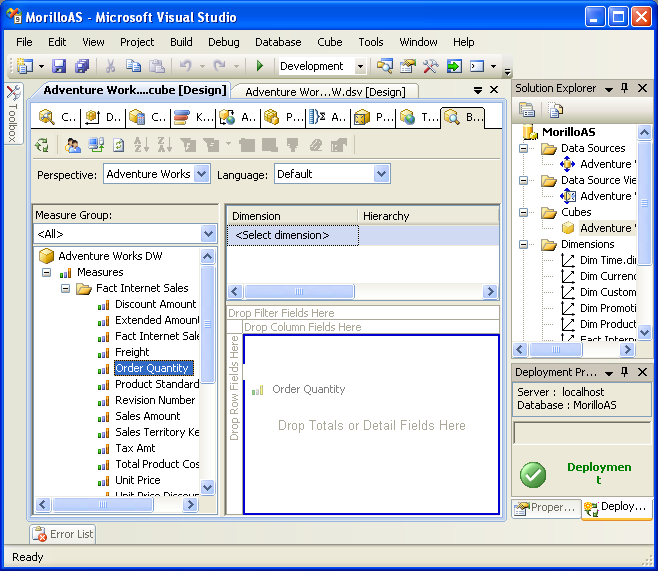
Task: Click the Save All toolbar icon
Action: [82, 66]
